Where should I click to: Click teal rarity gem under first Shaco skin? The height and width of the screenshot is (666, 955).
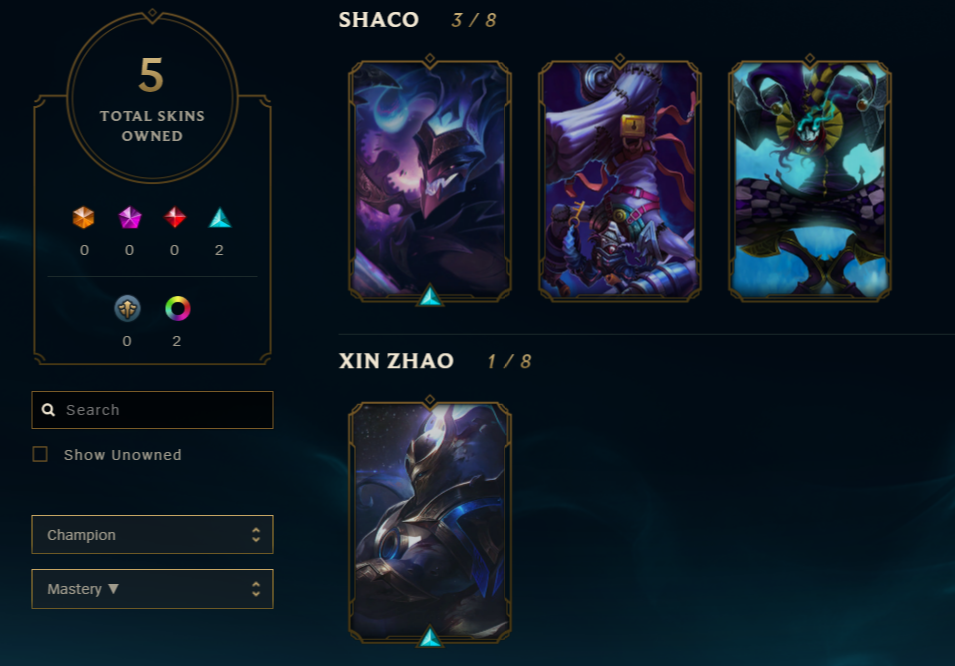tap(430, 296)
